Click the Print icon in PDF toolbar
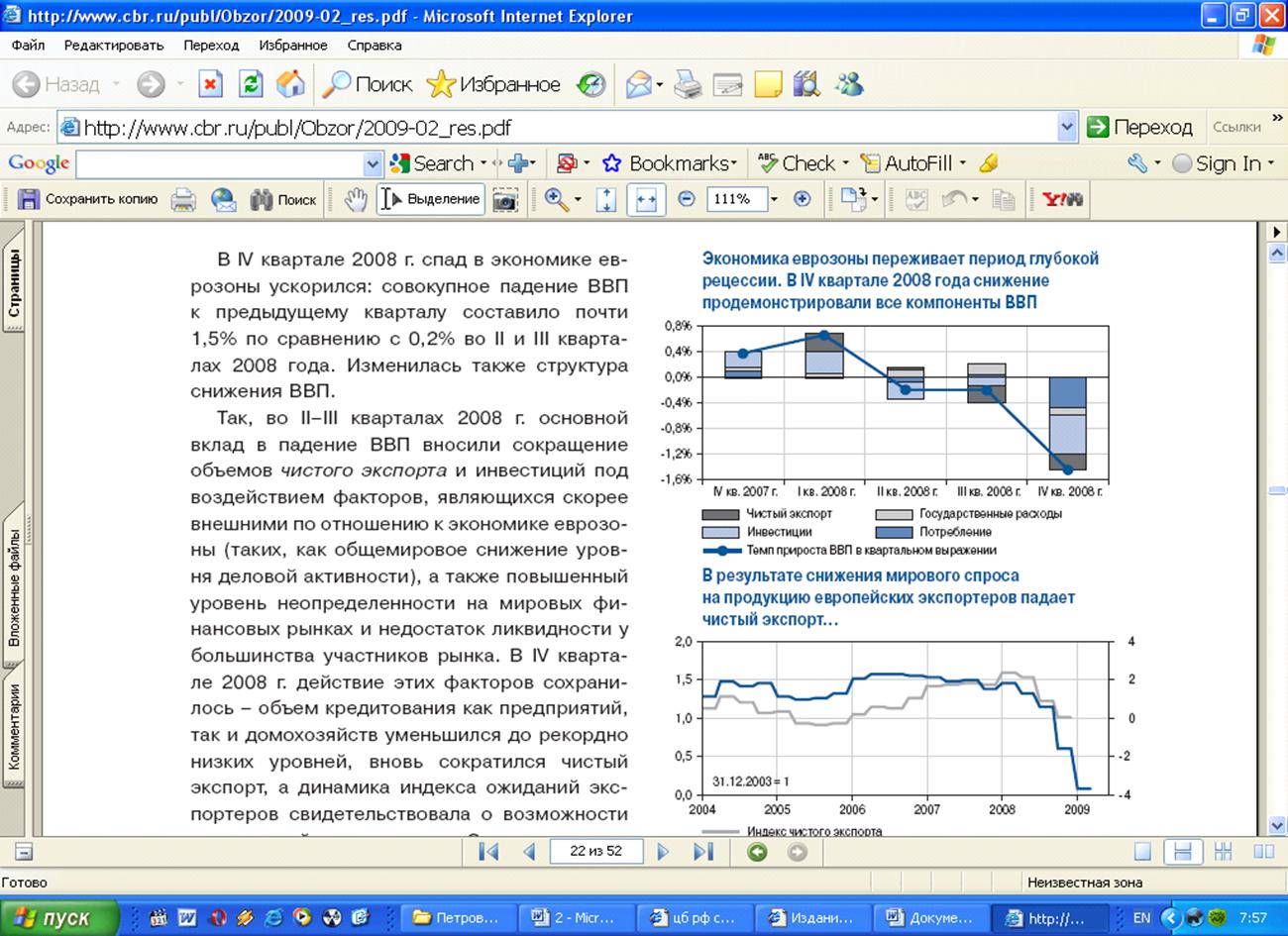Image resolution: width=1288 pixels, height=936 pixels. tap(183, 199)
